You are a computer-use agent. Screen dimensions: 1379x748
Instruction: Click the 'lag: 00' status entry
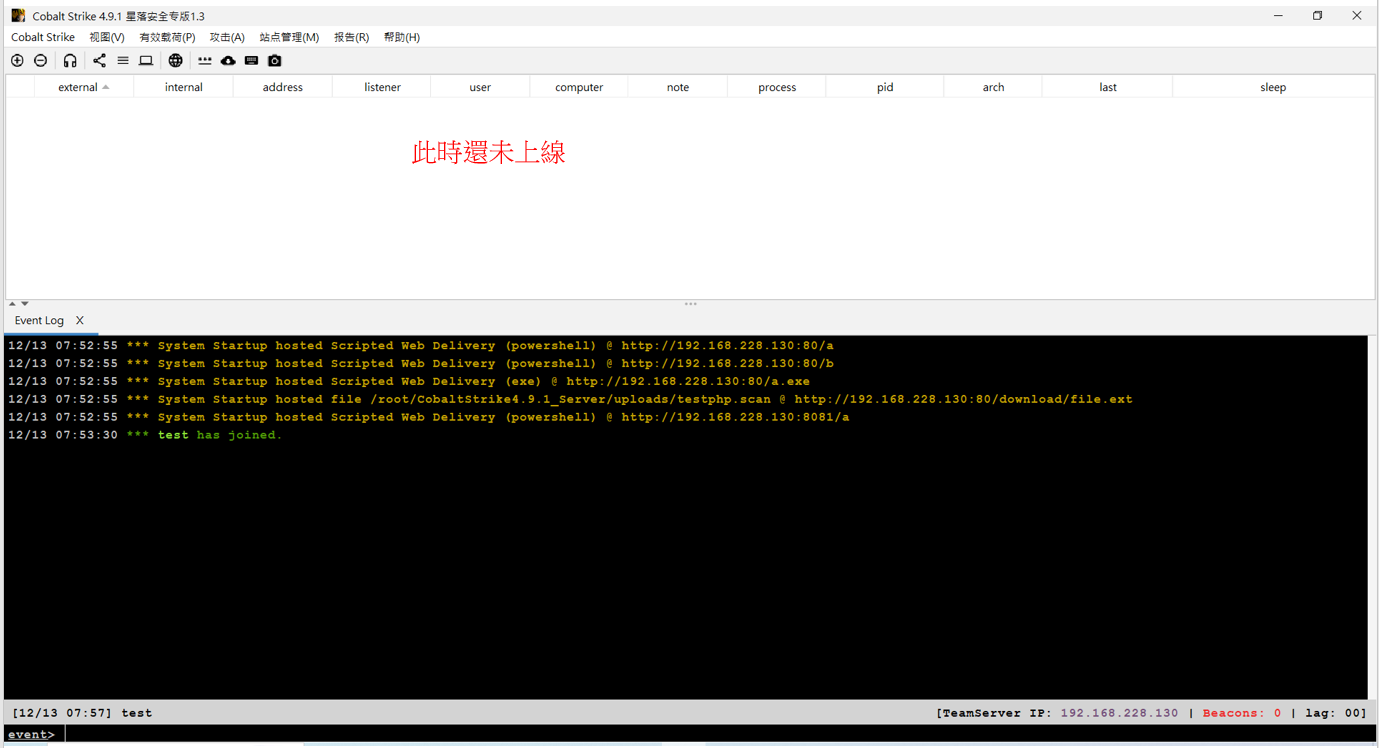pyautogui.click(x=1331, y=713)
